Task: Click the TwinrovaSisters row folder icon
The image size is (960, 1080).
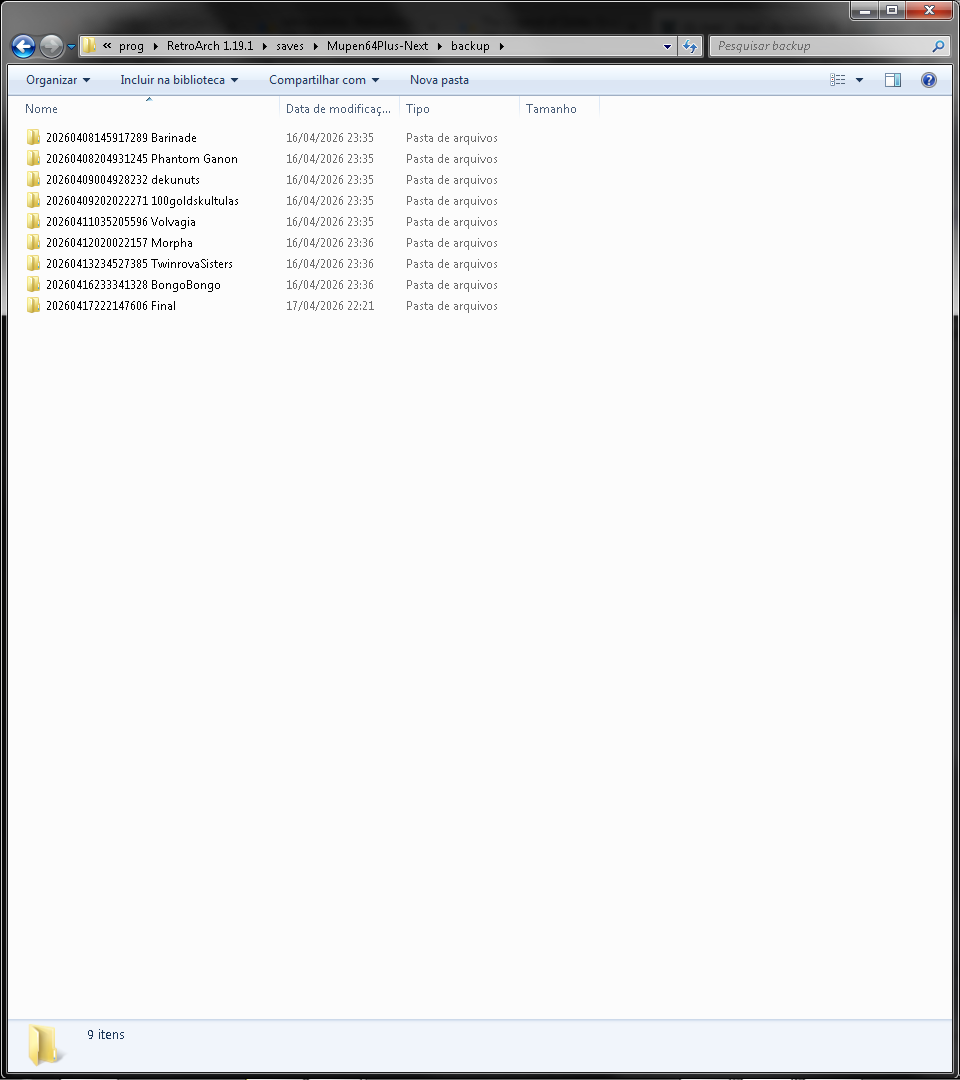Action: [34, 263]
